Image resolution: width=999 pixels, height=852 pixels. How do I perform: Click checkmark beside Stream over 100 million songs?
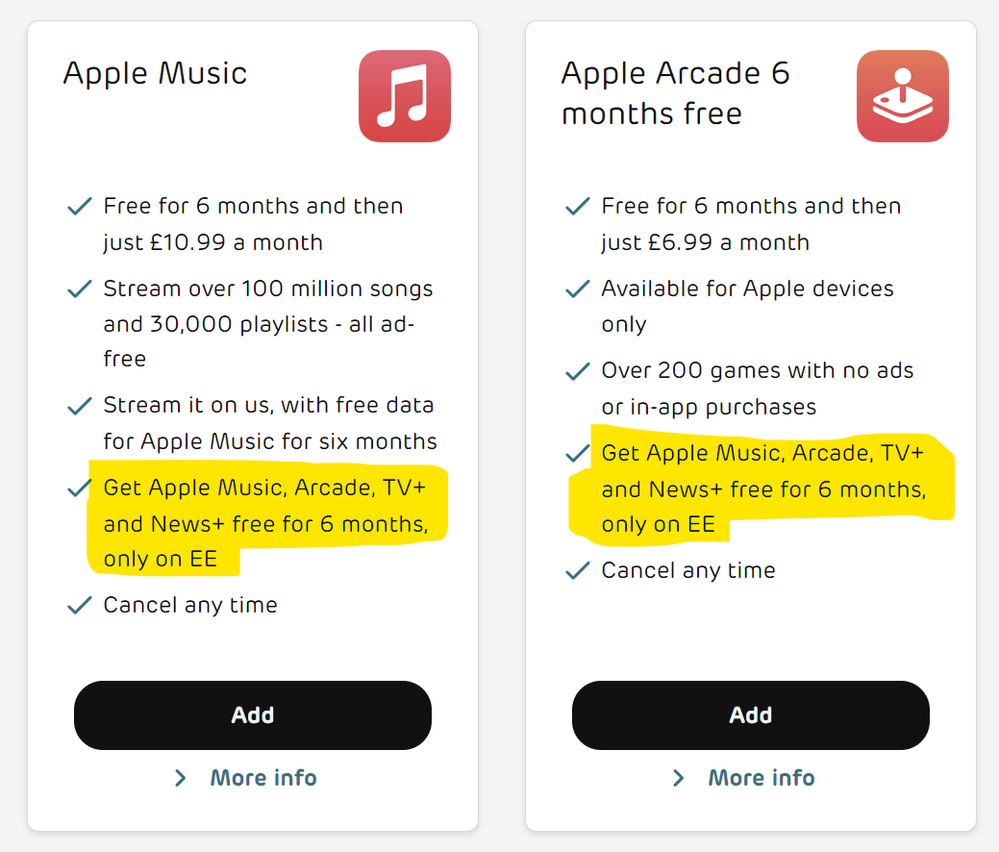(80, 289)
